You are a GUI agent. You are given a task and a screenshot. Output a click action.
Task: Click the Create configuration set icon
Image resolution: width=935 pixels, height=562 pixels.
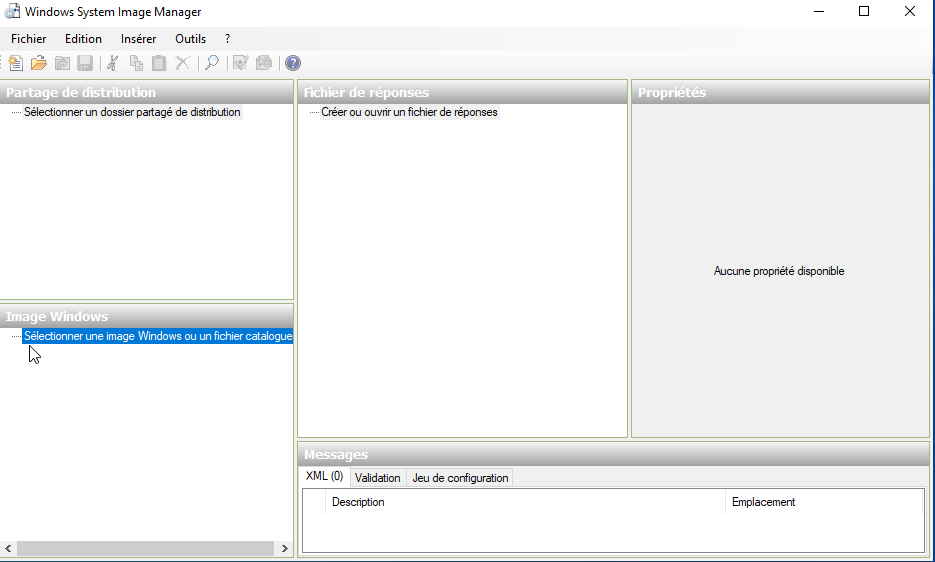(x=264, y=63)
